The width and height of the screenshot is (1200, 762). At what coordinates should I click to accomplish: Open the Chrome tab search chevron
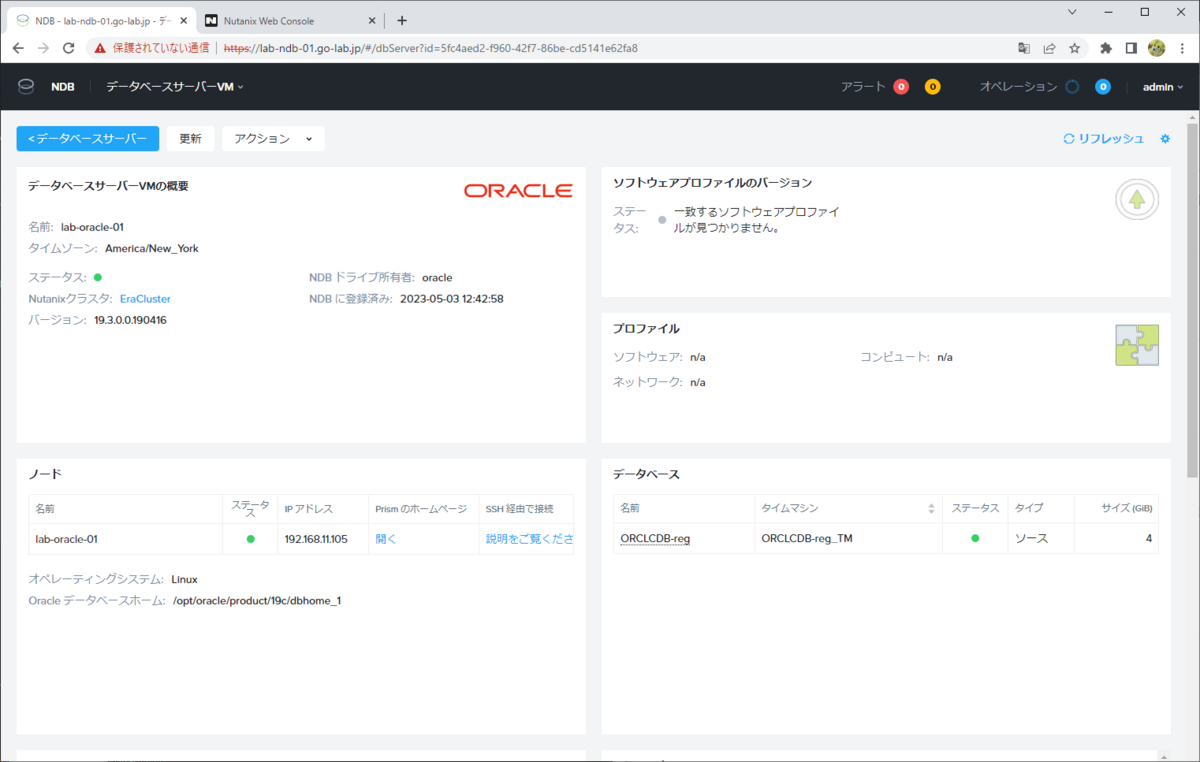point(1073,12)
